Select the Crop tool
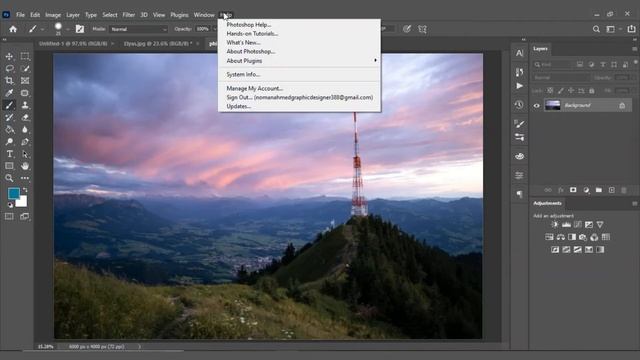Image resolution: width=640 pixels, height=360 pixels. [x=9, y=80]
